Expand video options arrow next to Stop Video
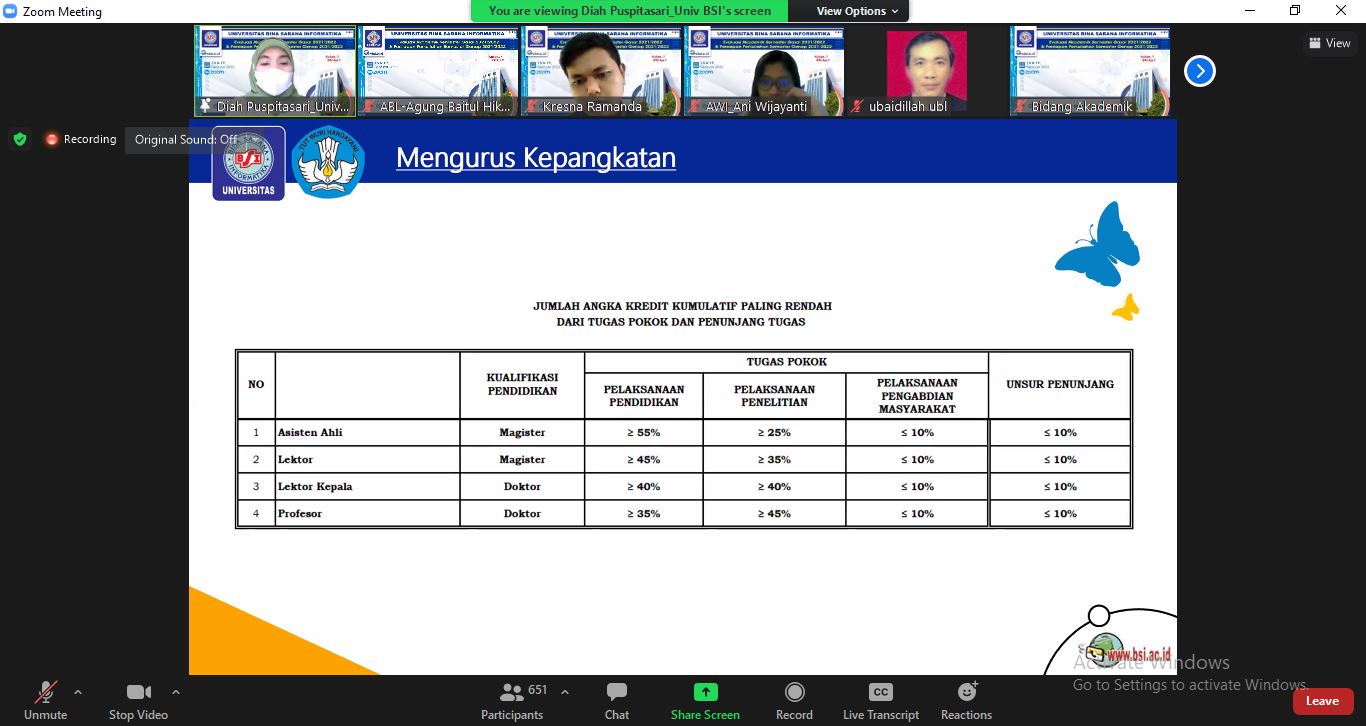The image size is (1366, 726). point(176,692)
